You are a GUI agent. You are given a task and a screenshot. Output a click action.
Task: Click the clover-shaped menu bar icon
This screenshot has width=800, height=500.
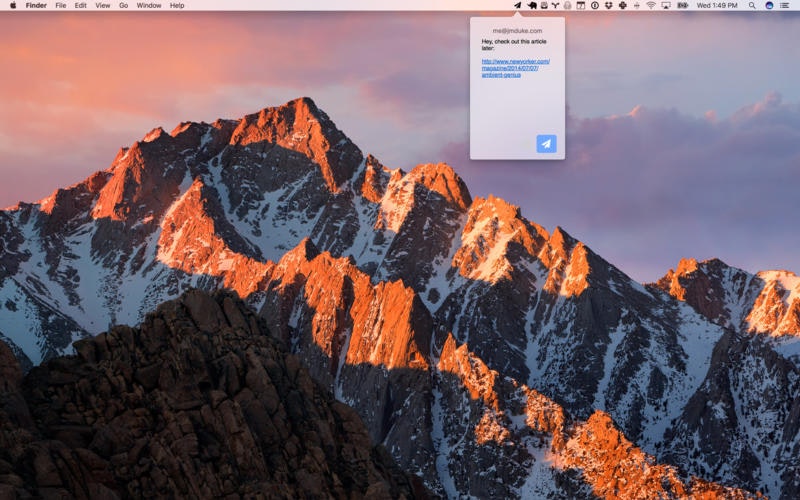click(622, 5)
